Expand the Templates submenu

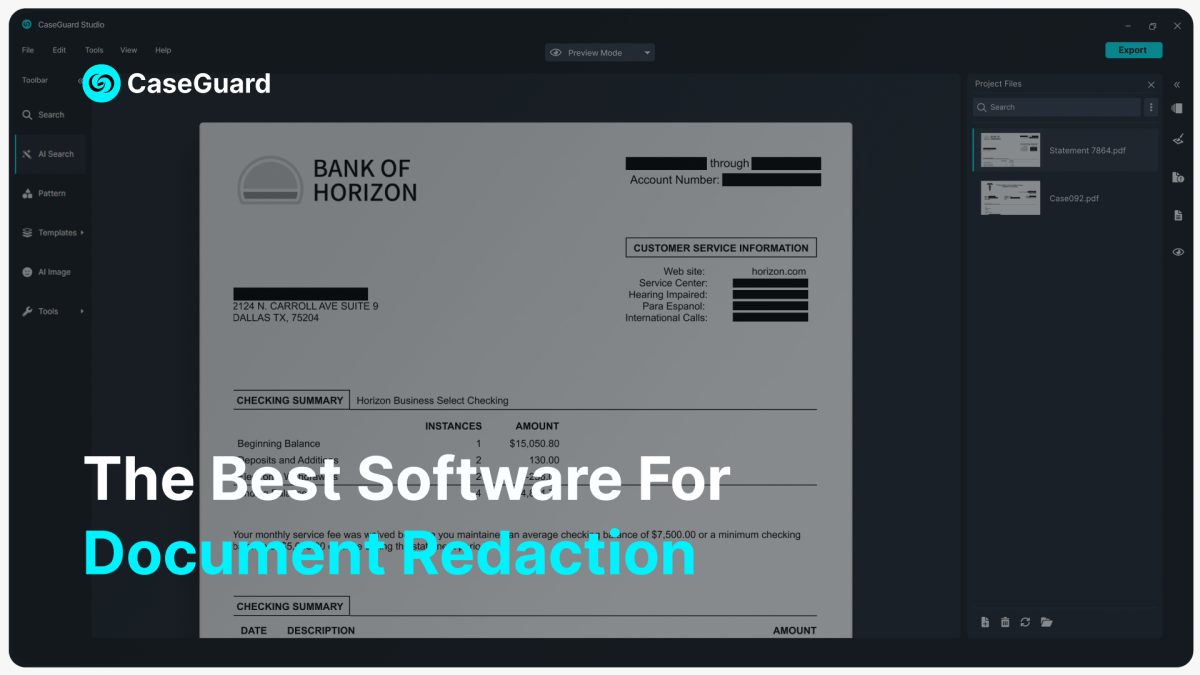pos(53,233)
